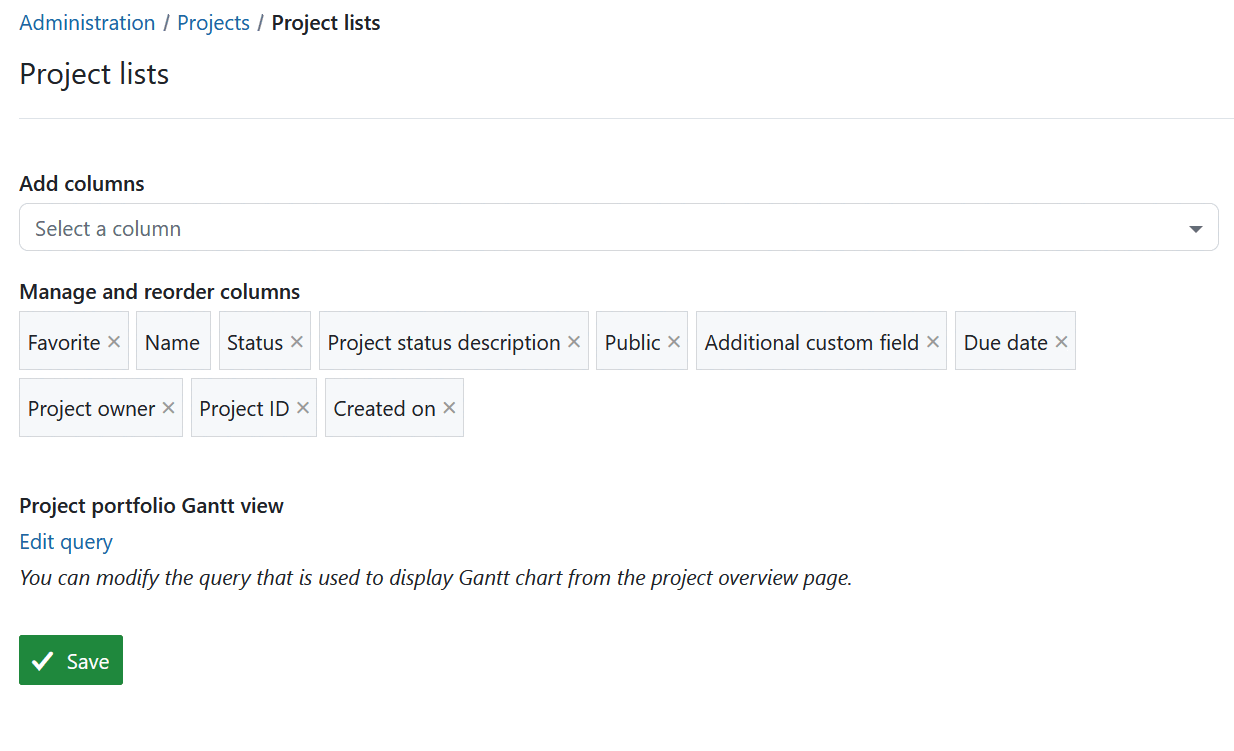Navigate to Administration via breadcrumb
This screenshot has height=751, width=1234.
click(87, 22)
